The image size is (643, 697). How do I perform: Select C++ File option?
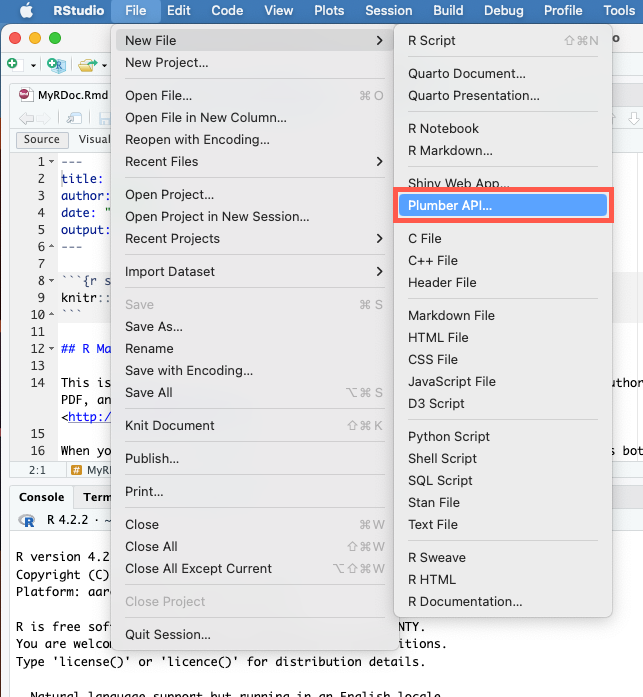coord(503,260)
